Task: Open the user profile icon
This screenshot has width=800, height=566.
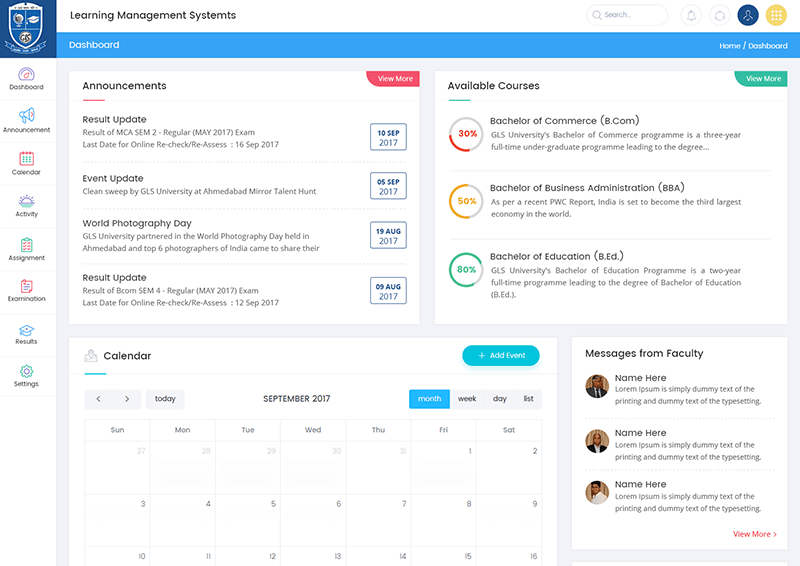Action: [x=748, y=15]
